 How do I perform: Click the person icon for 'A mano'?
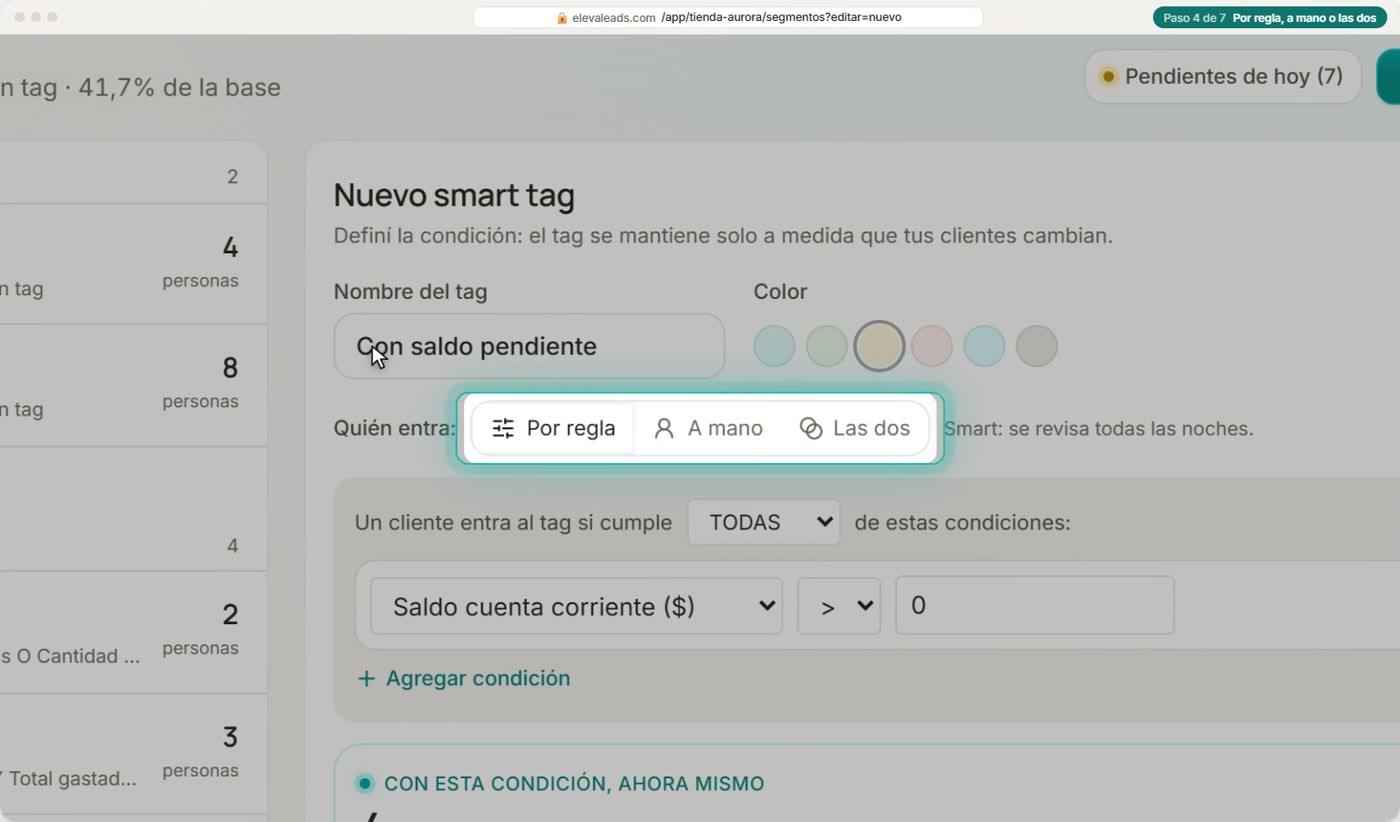pos(664,428)
